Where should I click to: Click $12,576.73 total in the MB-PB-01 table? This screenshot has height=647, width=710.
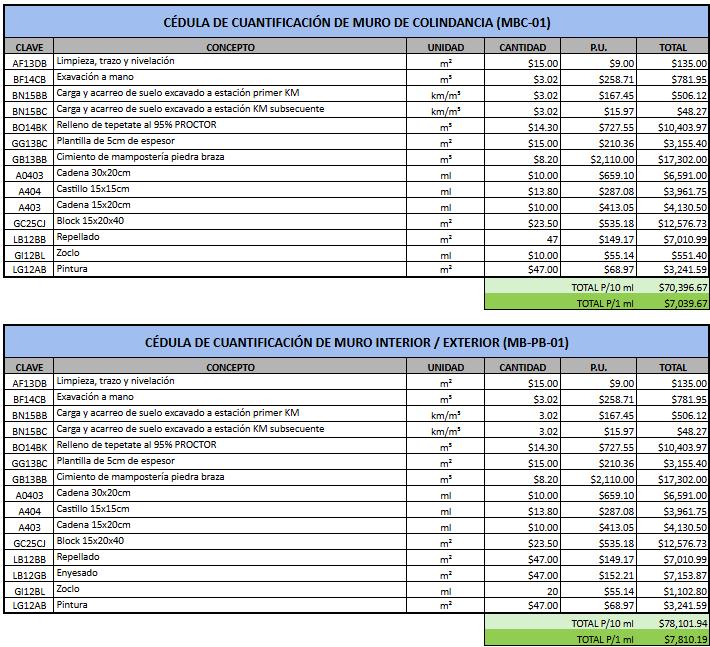[x=673, y=543]
